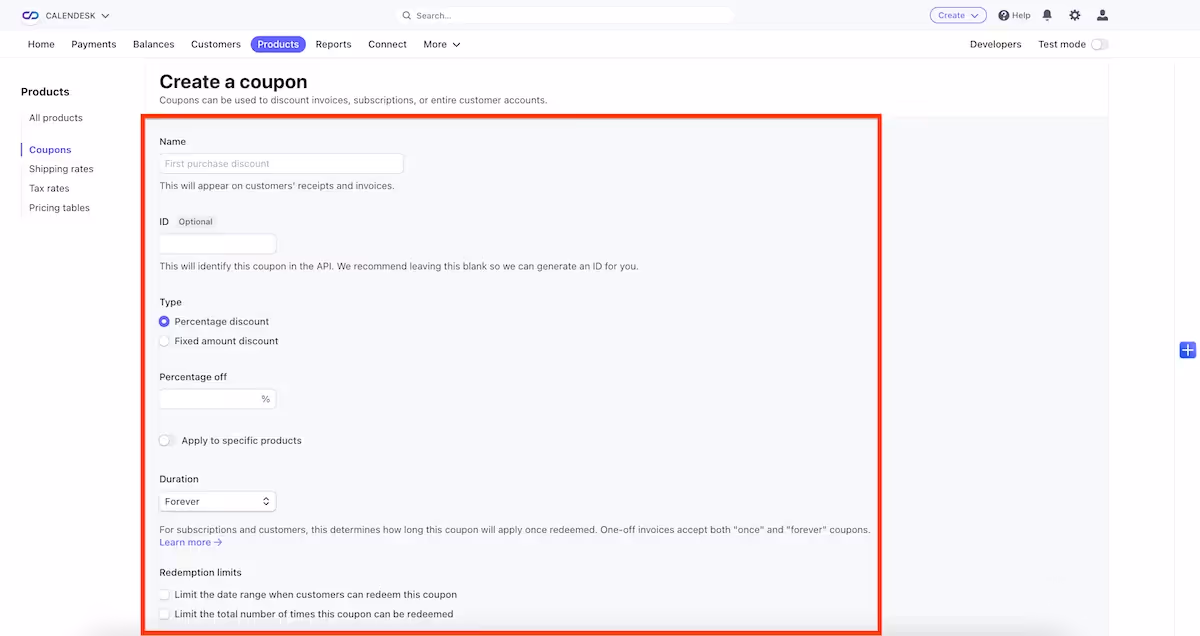The height and width of the screenshot is (636, 1200).
Task: Open the Help question mark icon
Action: pyautogui.click(x=1004, y=16)
